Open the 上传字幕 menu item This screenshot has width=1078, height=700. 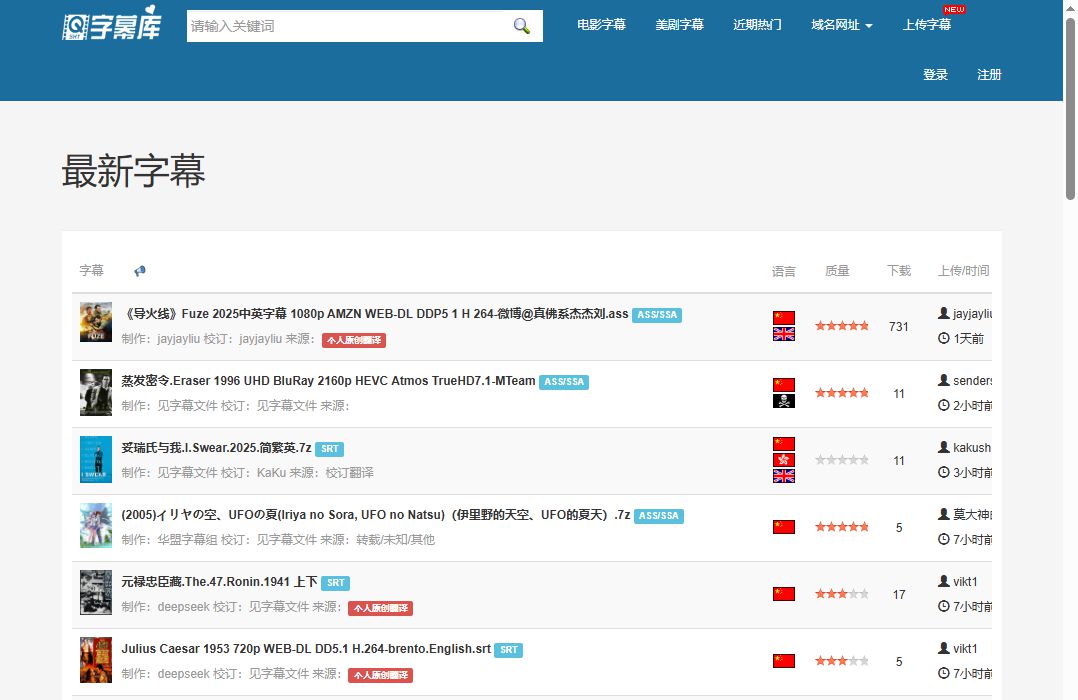point(927,25)
